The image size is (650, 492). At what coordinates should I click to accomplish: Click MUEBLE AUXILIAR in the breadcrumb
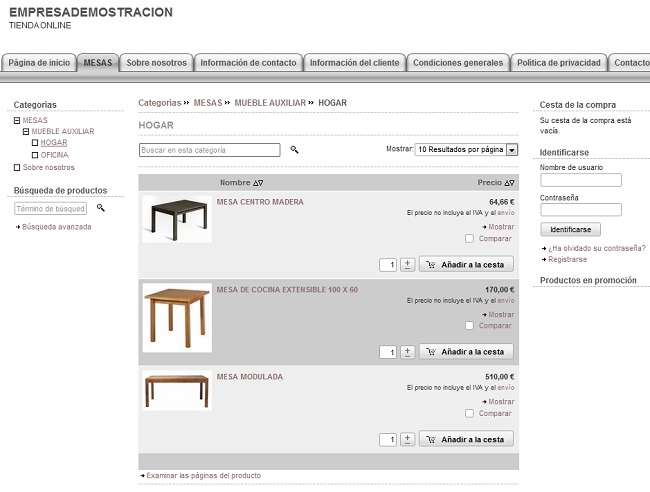click(x=270, y=103)
